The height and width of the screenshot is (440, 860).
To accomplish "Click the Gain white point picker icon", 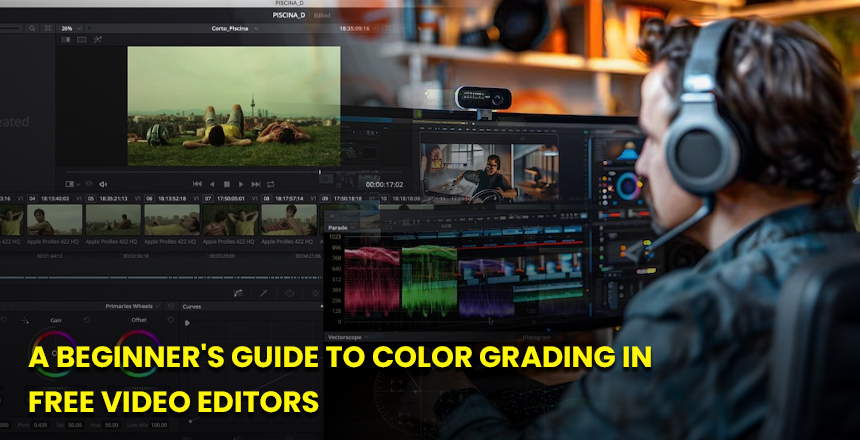I will pos(25,320).
